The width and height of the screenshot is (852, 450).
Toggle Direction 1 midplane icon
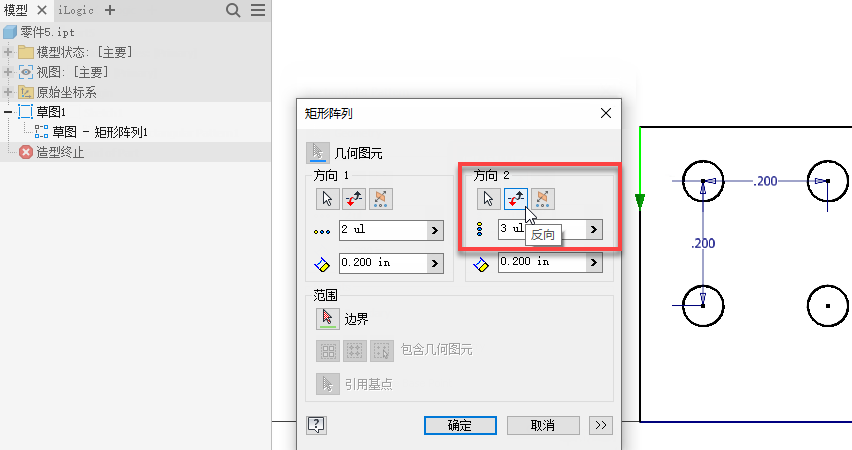[381, 199]
